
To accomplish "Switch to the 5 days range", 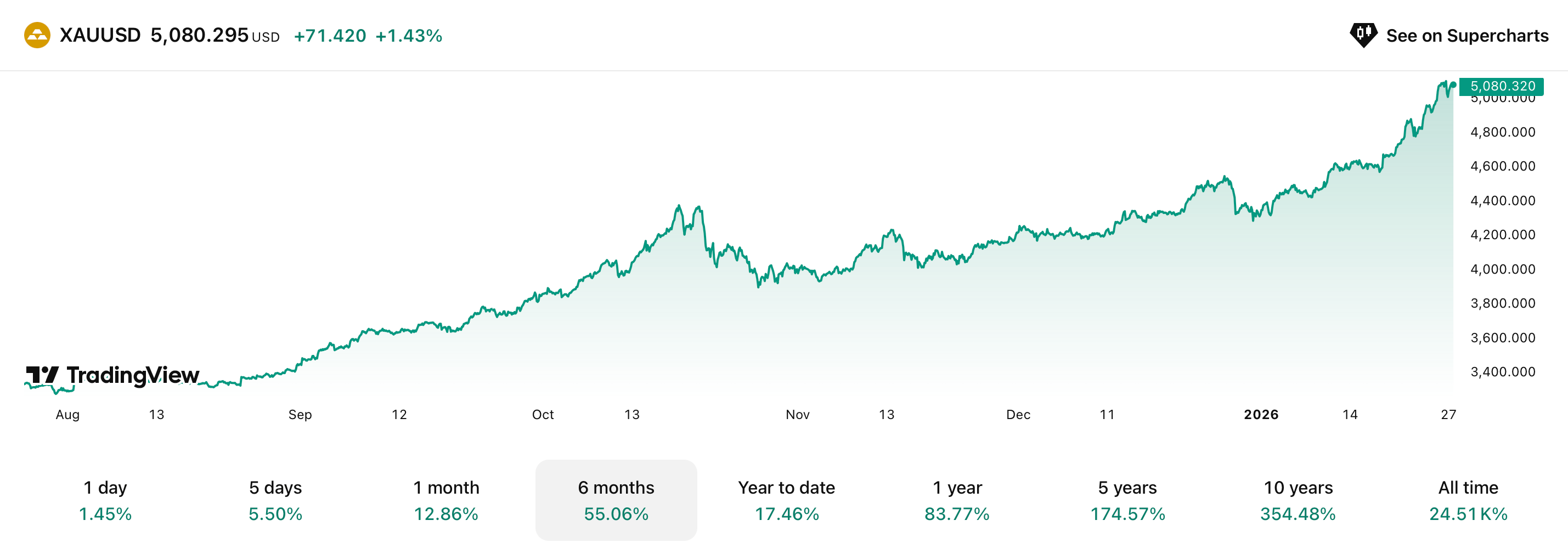I will [275, 500].
